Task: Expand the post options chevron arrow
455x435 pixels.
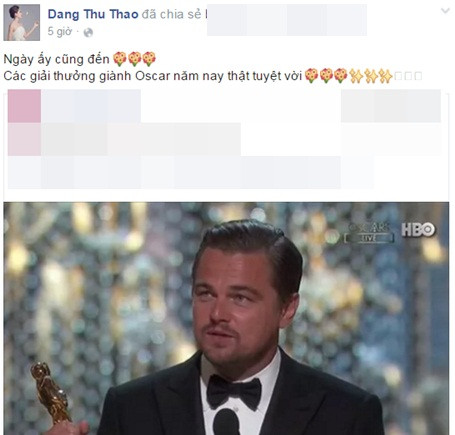Action: [x=445, y=11]
